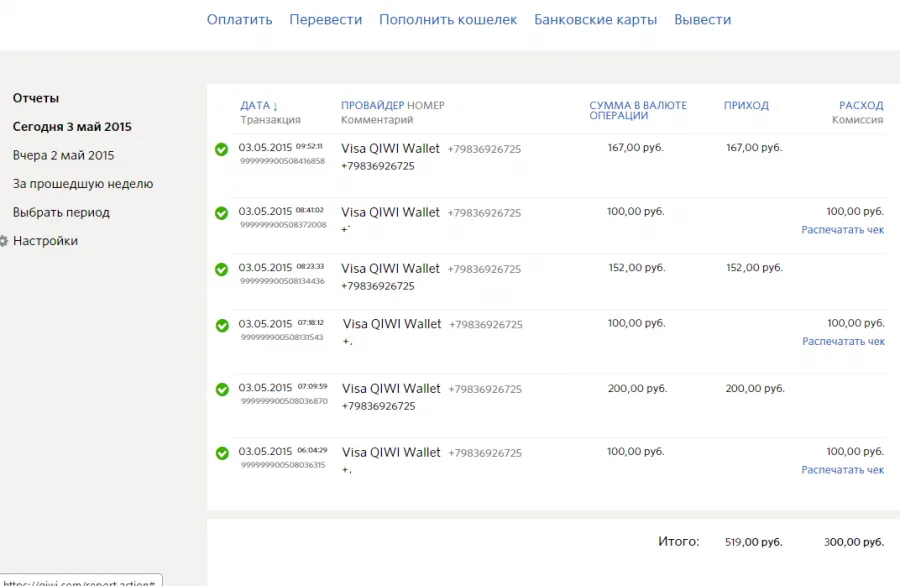Open the Перевести section

pos(325,20)
